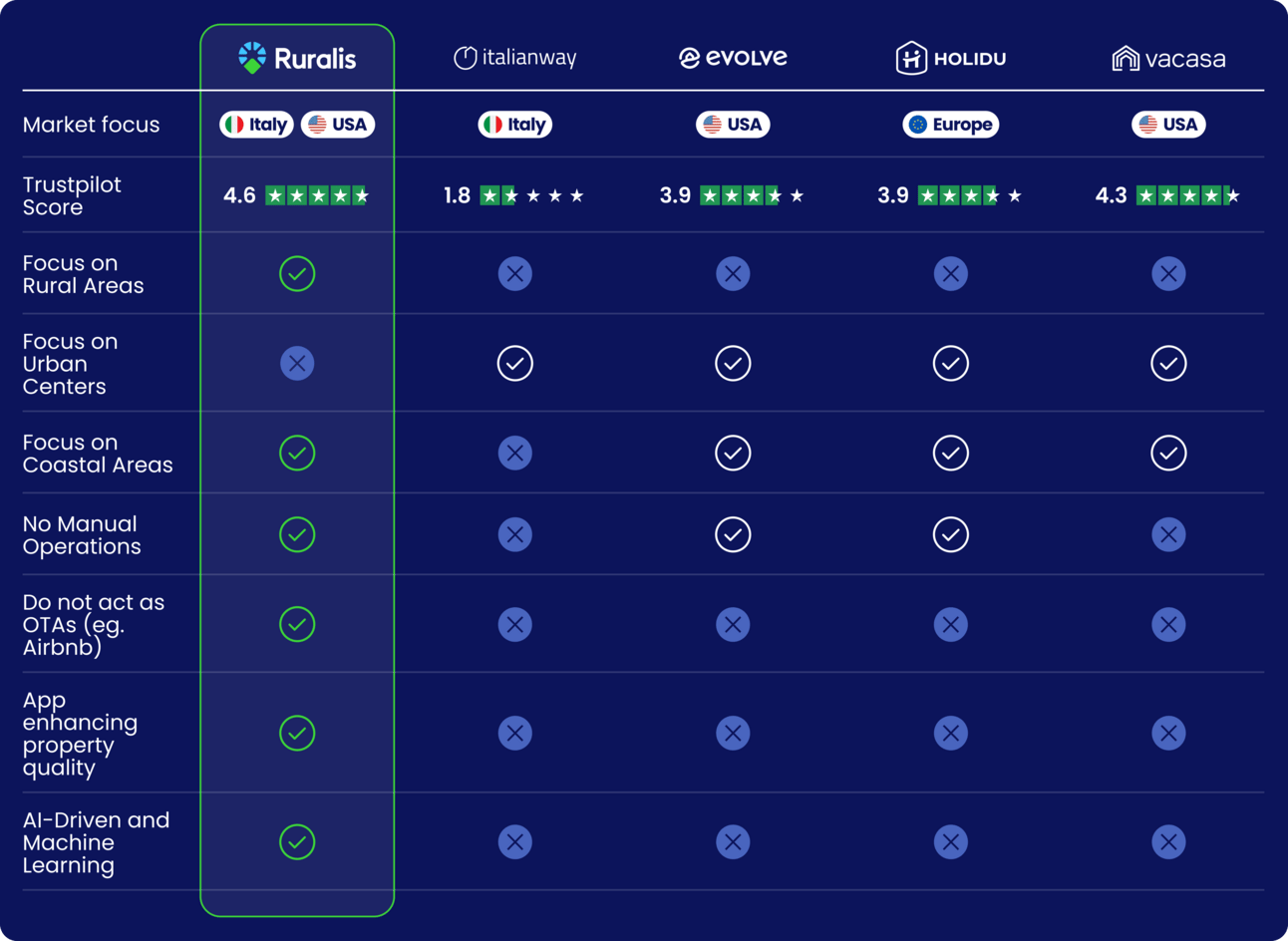The width and height of the screenshot is (1288, 941).
Task: Click the Ruralis logo in the header
Action: tap(297, 58)
